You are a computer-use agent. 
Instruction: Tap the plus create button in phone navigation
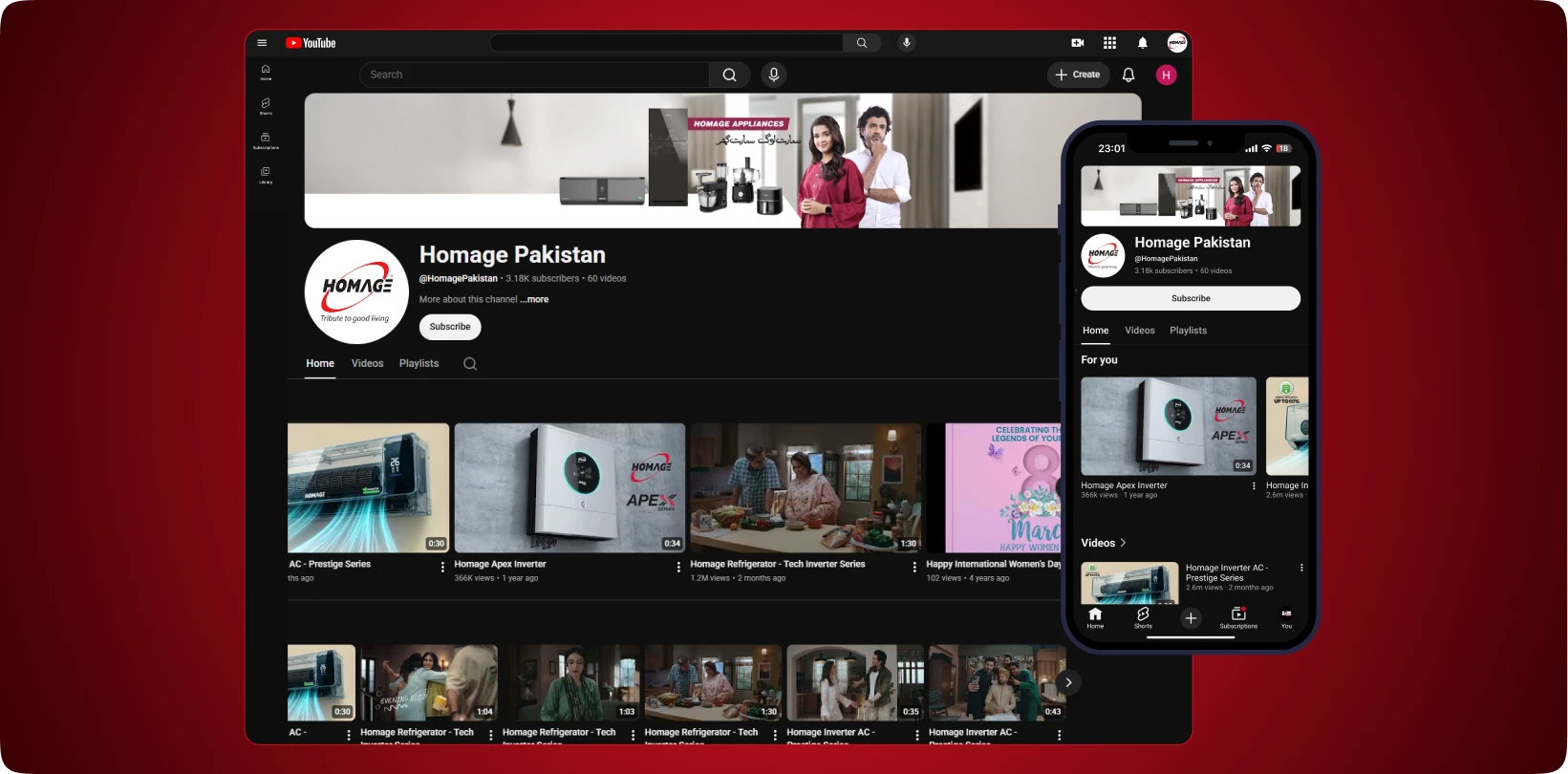coord(1191,618)
